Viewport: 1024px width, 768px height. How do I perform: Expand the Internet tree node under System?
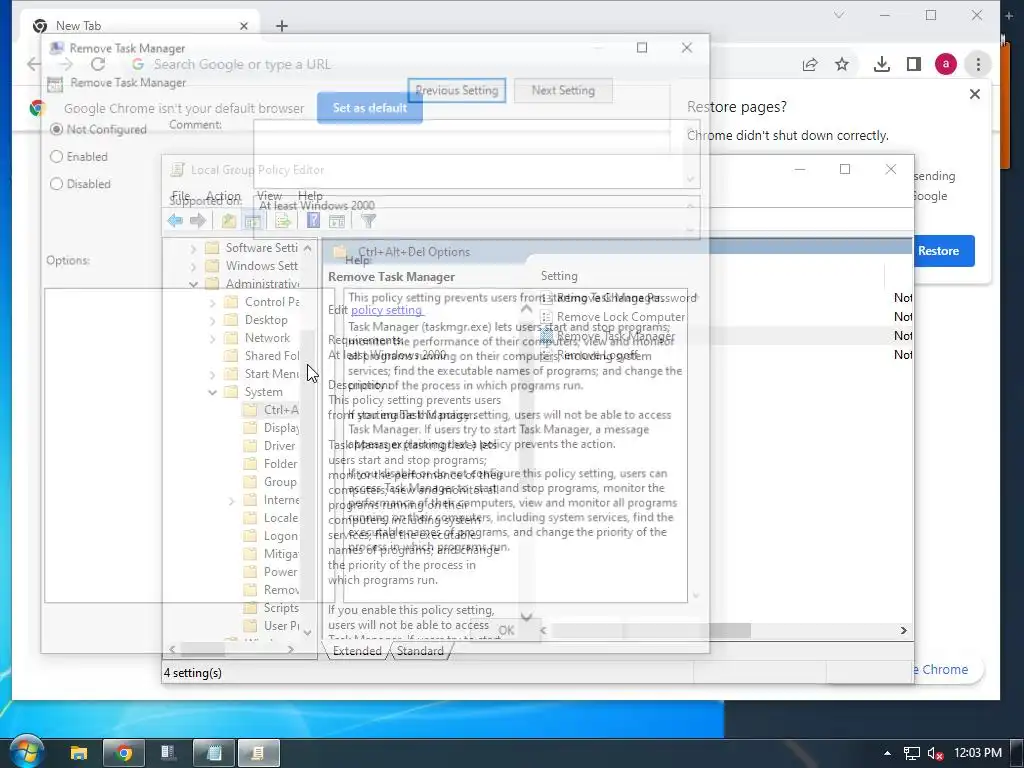pos(231,500)
